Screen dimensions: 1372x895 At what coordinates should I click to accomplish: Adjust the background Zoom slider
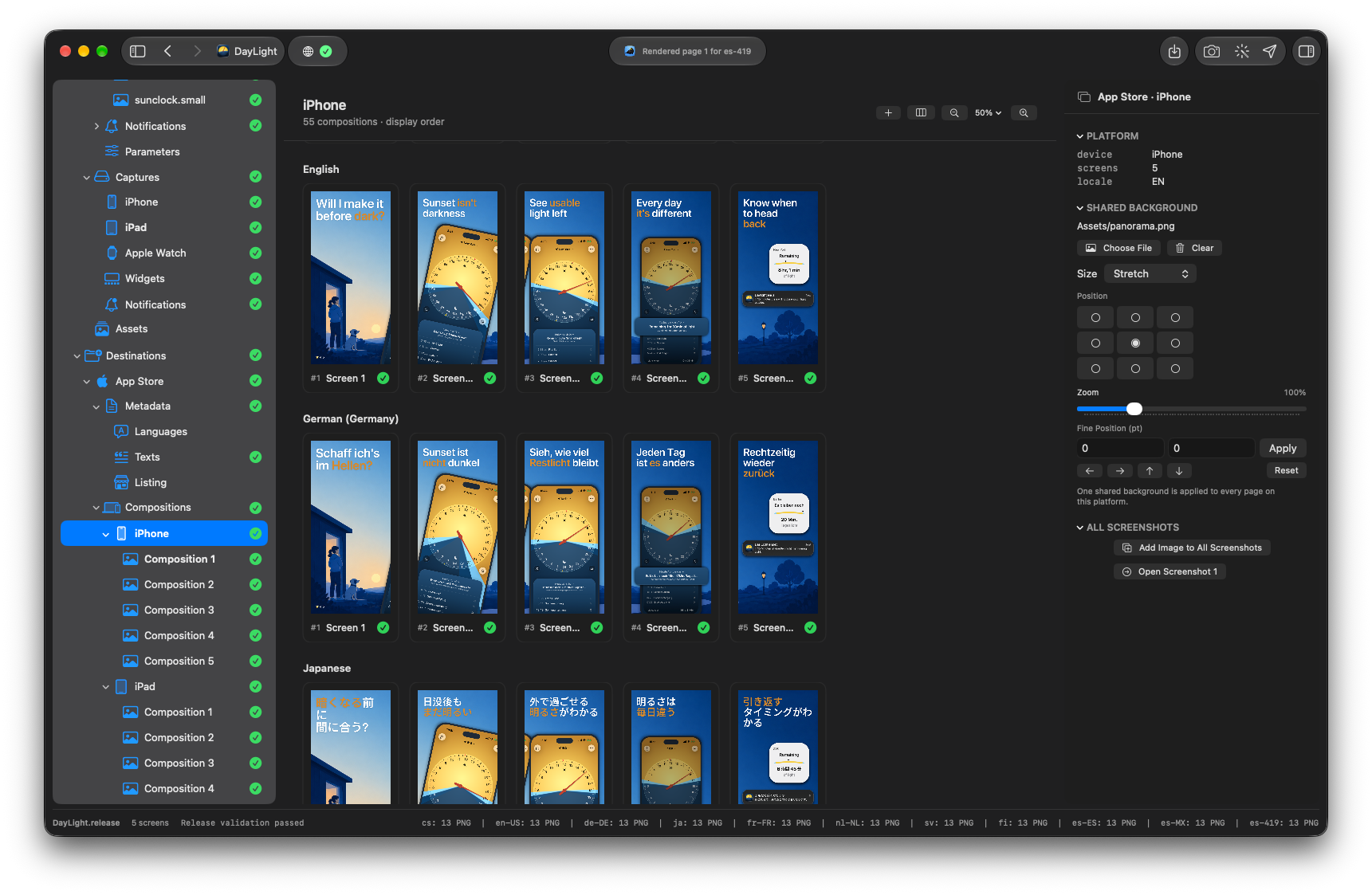pos(1134,409)
